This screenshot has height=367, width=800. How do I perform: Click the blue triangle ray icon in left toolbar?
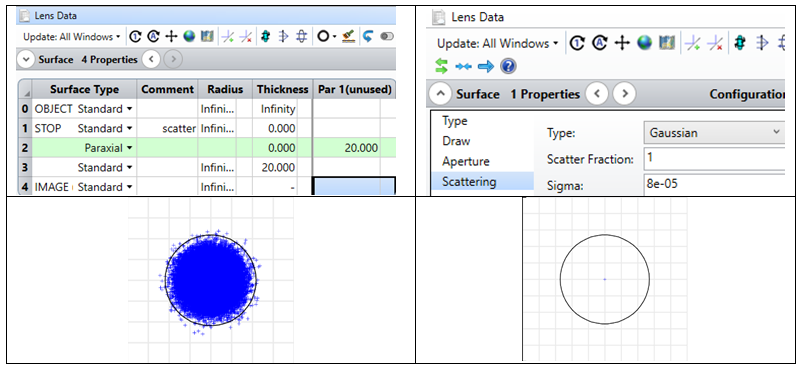(x=284, y=37)
